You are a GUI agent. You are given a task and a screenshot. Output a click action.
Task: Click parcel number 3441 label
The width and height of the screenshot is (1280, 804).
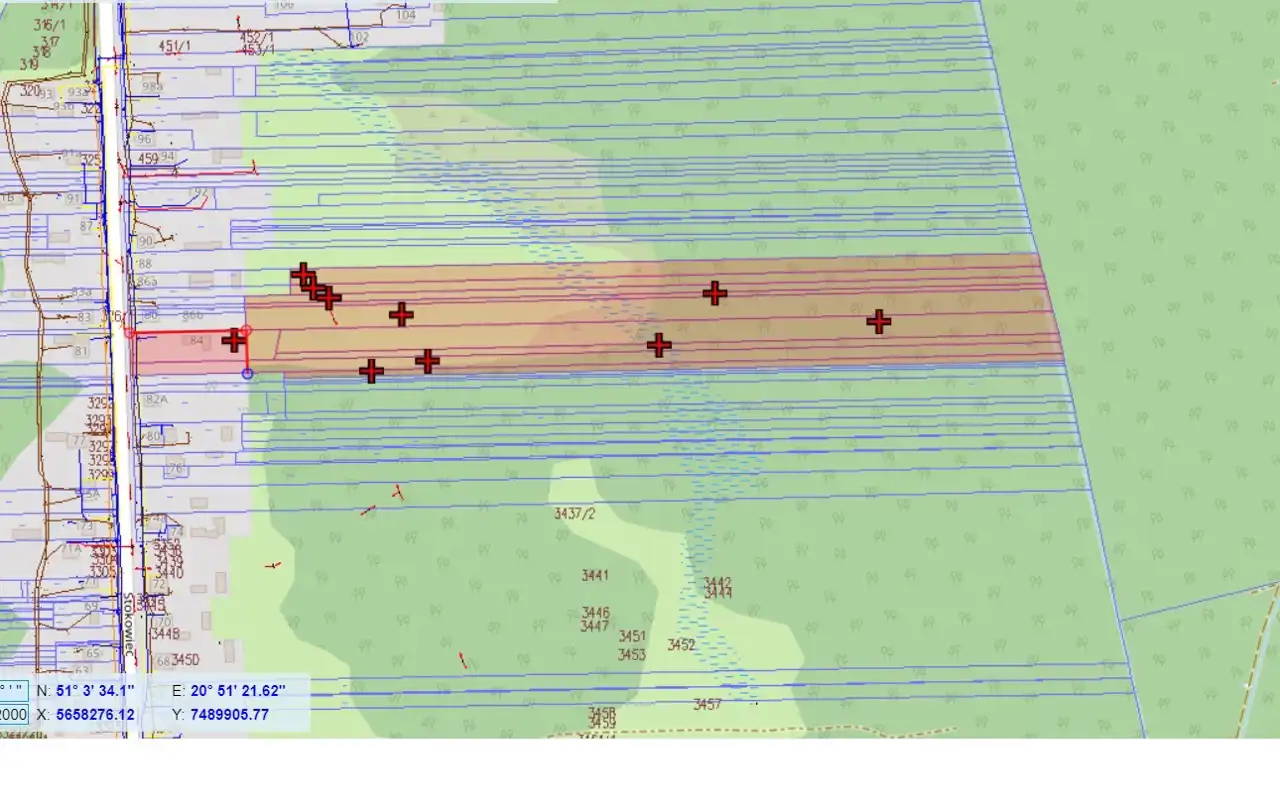pyautogui.click(x=595, y=576)
